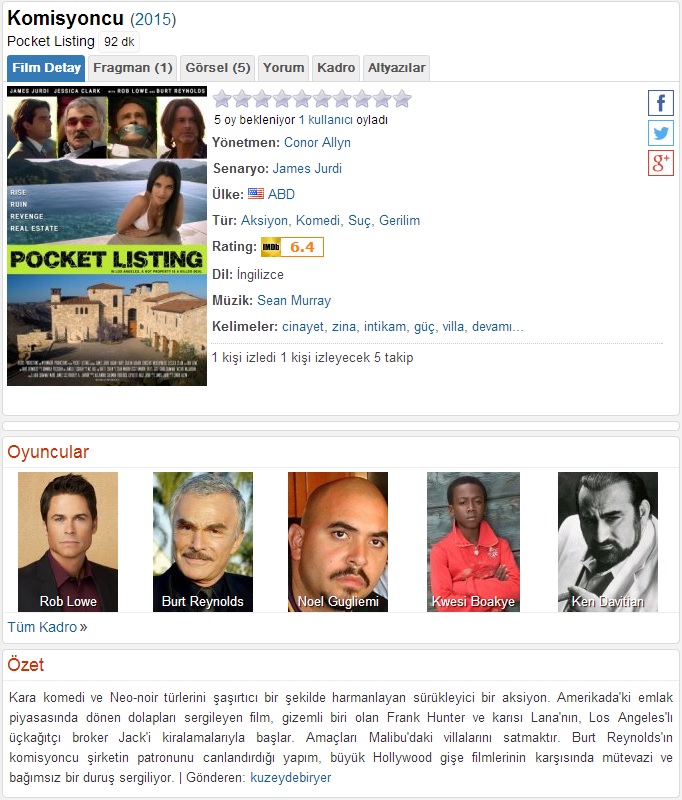The height and width of the screenshot is (800, 682).
Task: Switch to the Görsel (5) tab
Action: (x=218, y=68)
